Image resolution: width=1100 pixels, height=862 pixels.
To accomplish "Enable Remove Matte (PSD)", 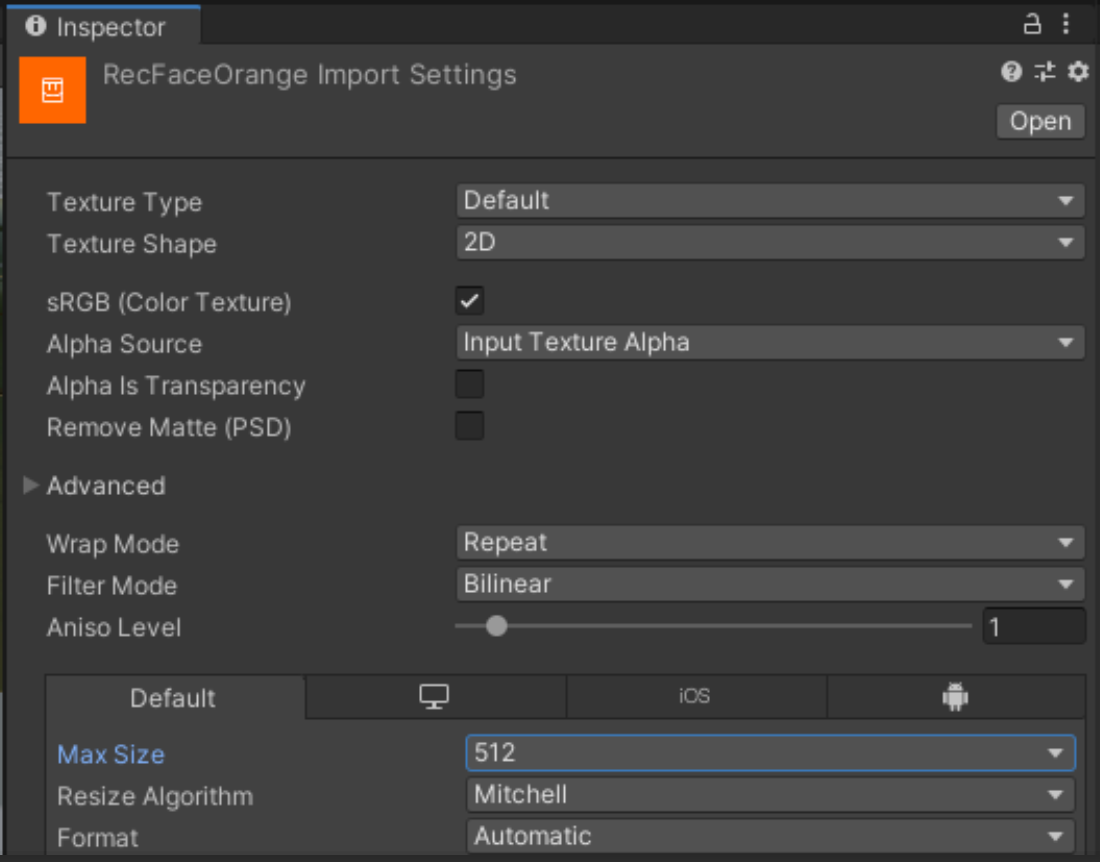I will pos(468,425).
